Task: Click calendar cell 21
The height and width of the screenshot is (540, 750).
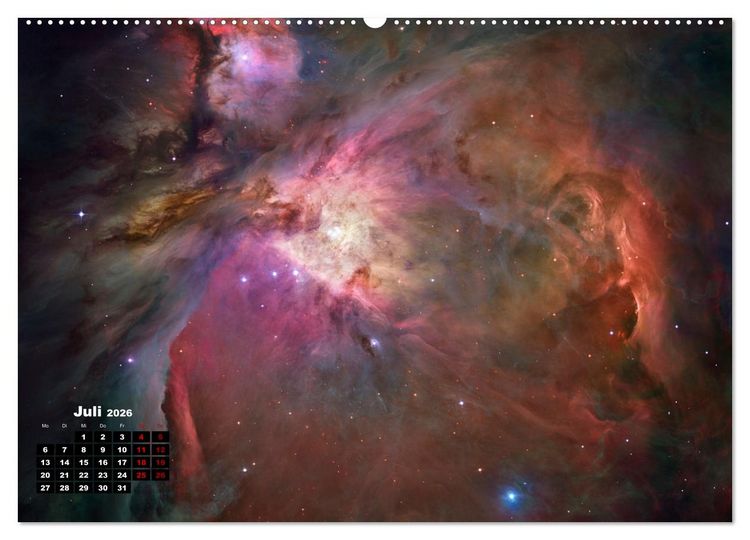Action: pos(65,475)
